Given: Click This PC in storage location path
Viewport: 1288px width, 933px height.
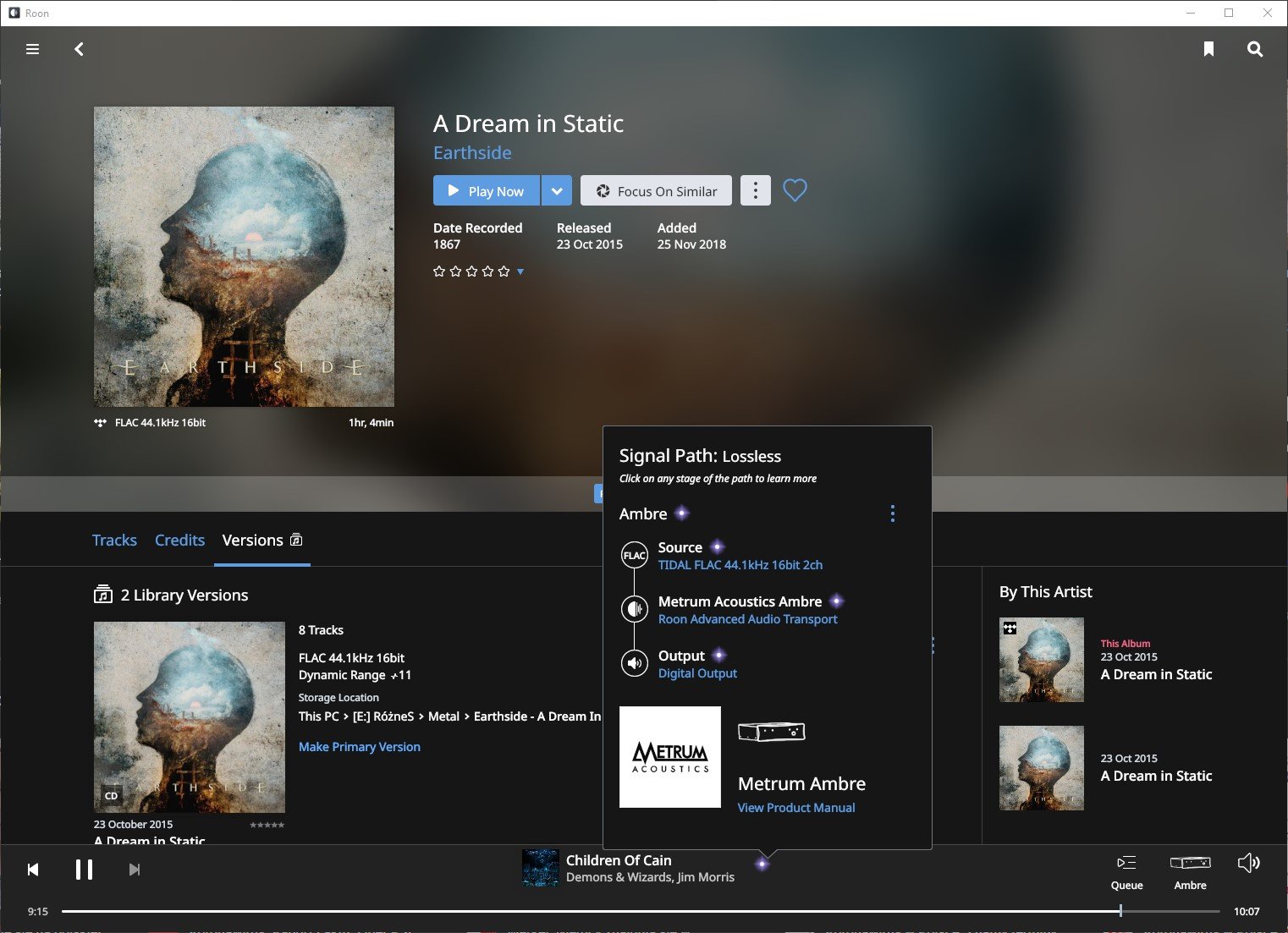Looking at the screenshot, I should (x=319, y=716).
